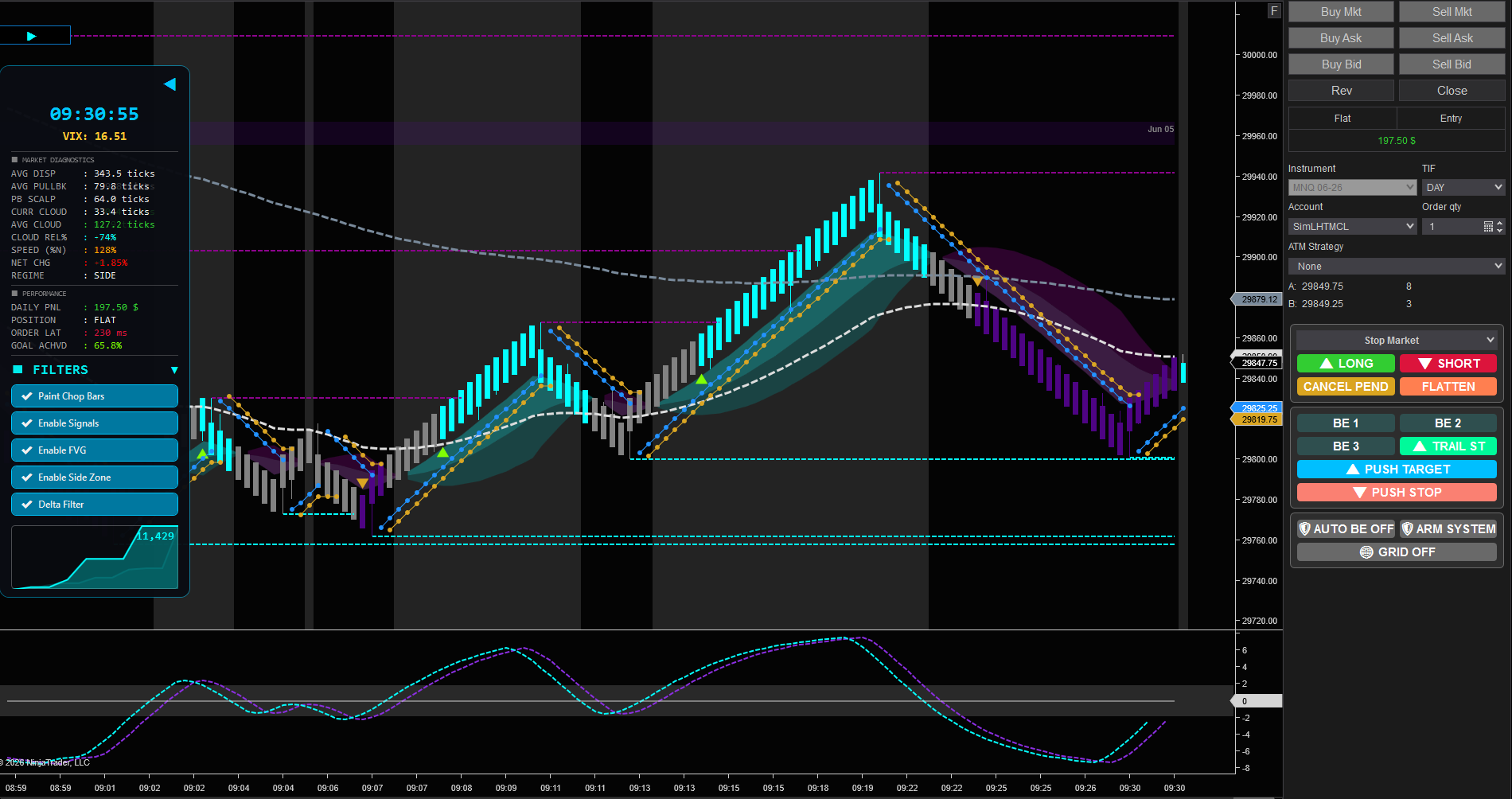Click the Sell Ask button
This screenshot has height=799, width=1512.
click(1452, 38)
